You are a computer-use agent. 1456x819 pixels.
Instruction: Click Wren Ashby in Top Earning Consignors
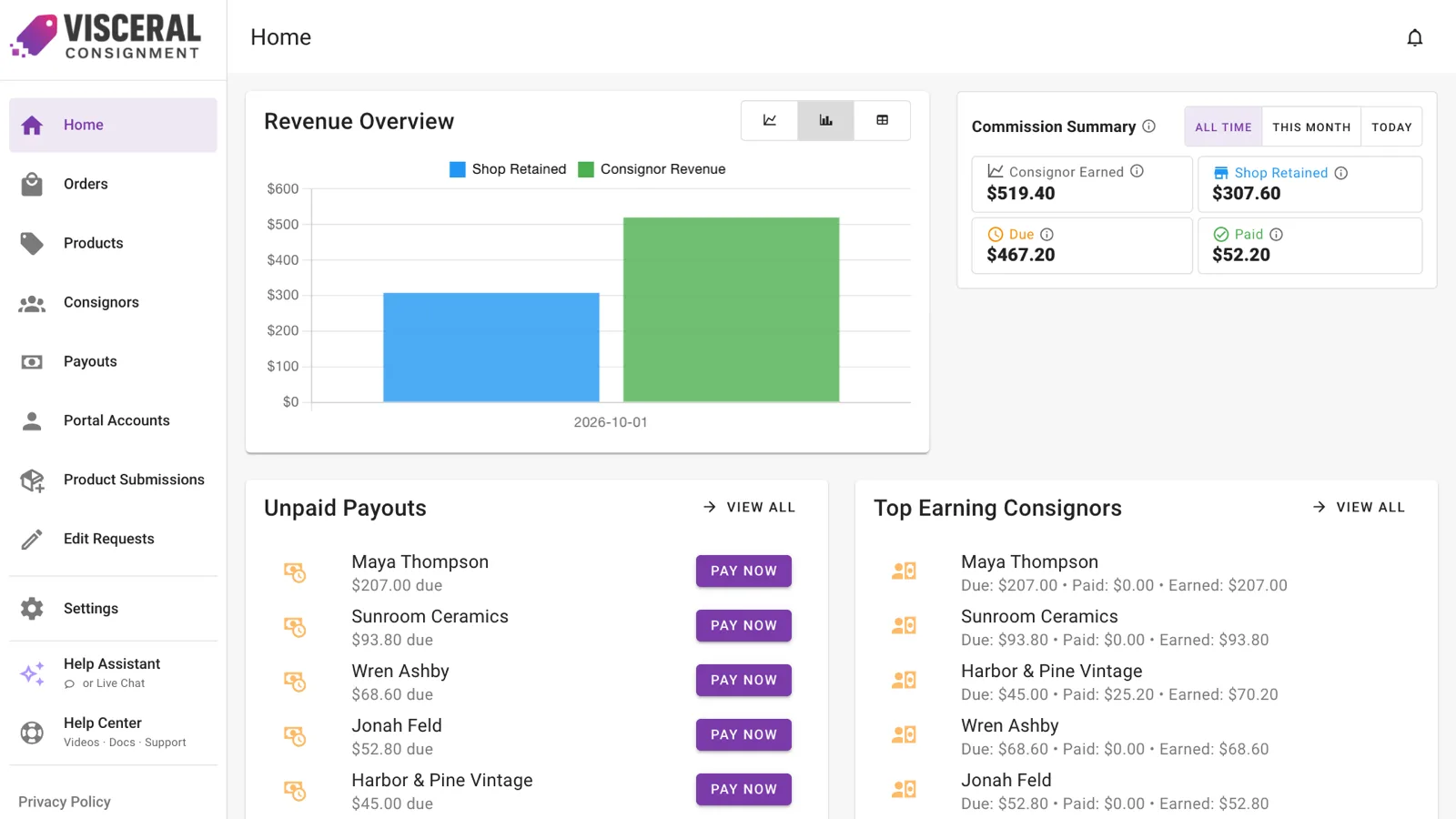1010,726
